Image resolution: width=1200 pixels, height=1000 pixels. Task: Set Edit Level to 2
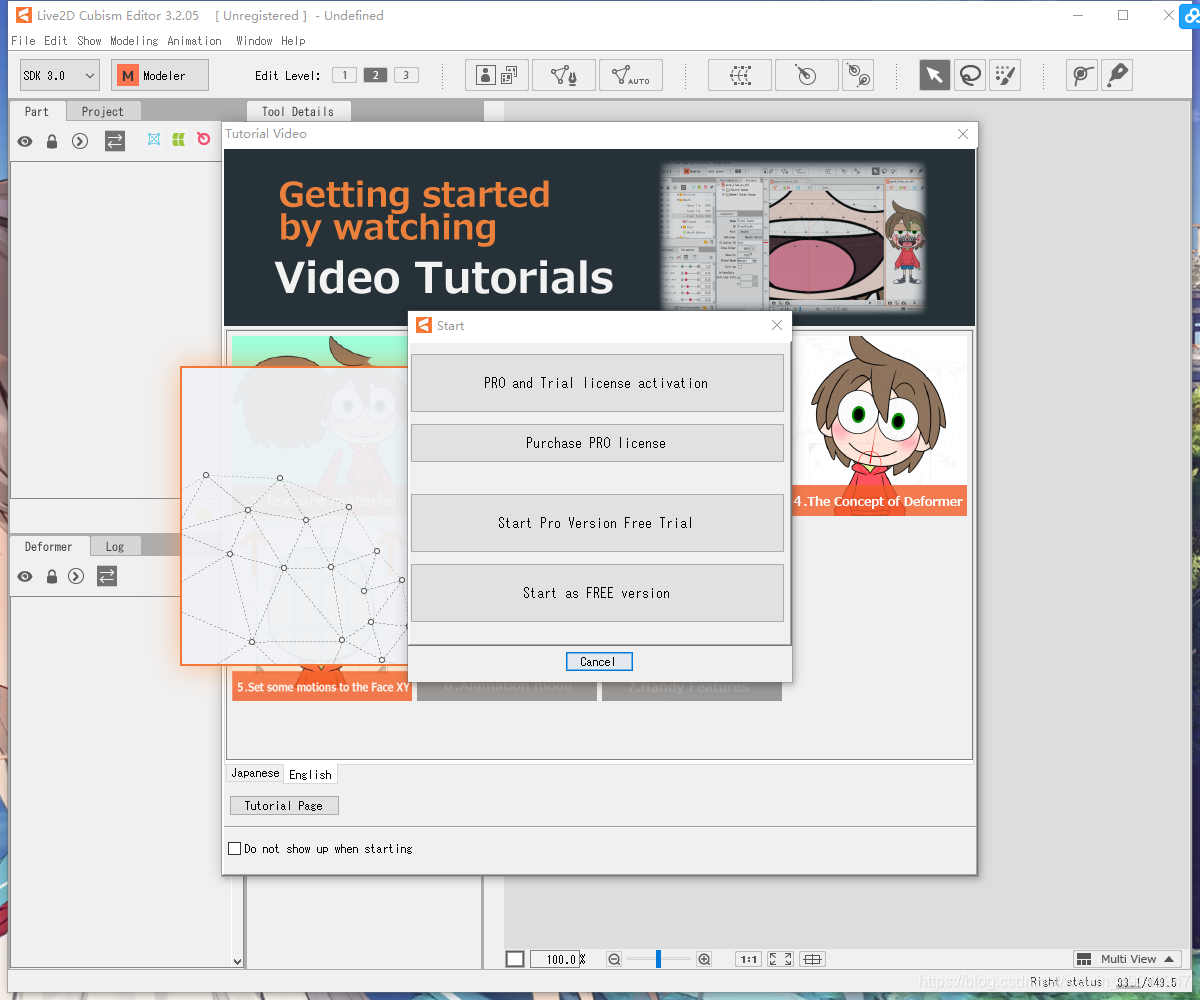375,75
